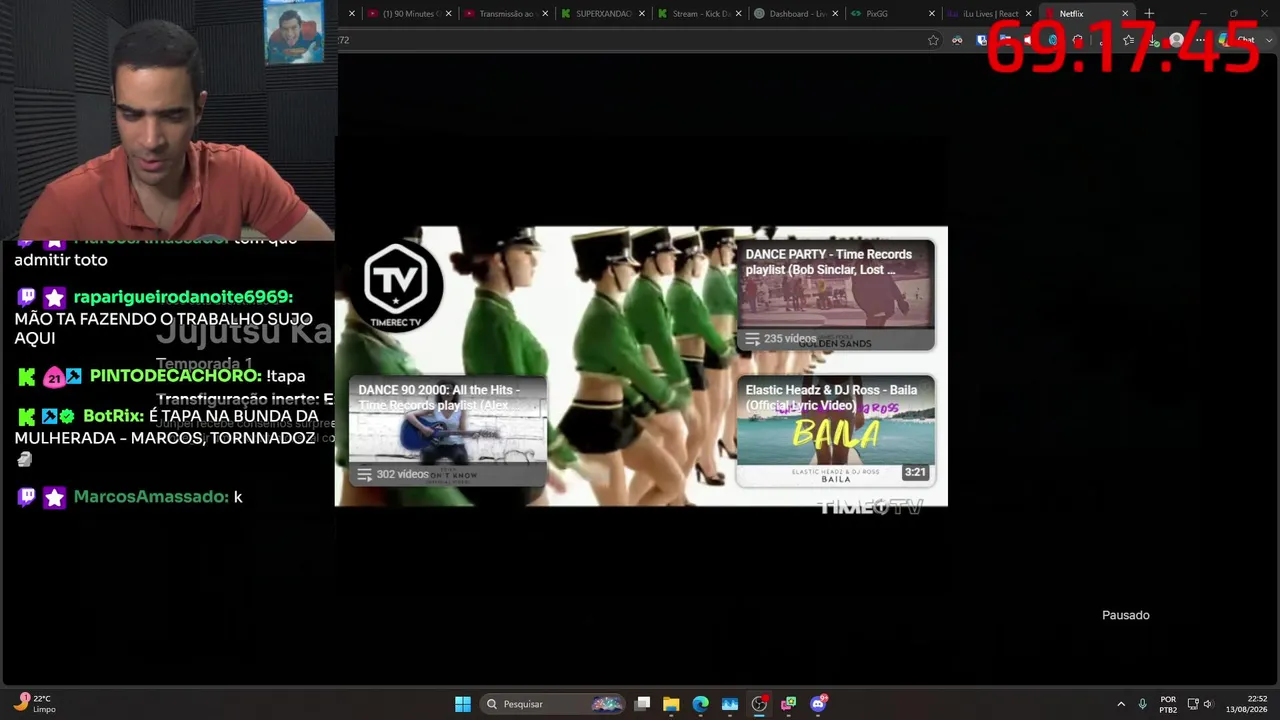The width and height of the screenshot is (1280, 720).
Task: Open Elastic Headz & DJ Ross Baila video
Action: [836, 431]
